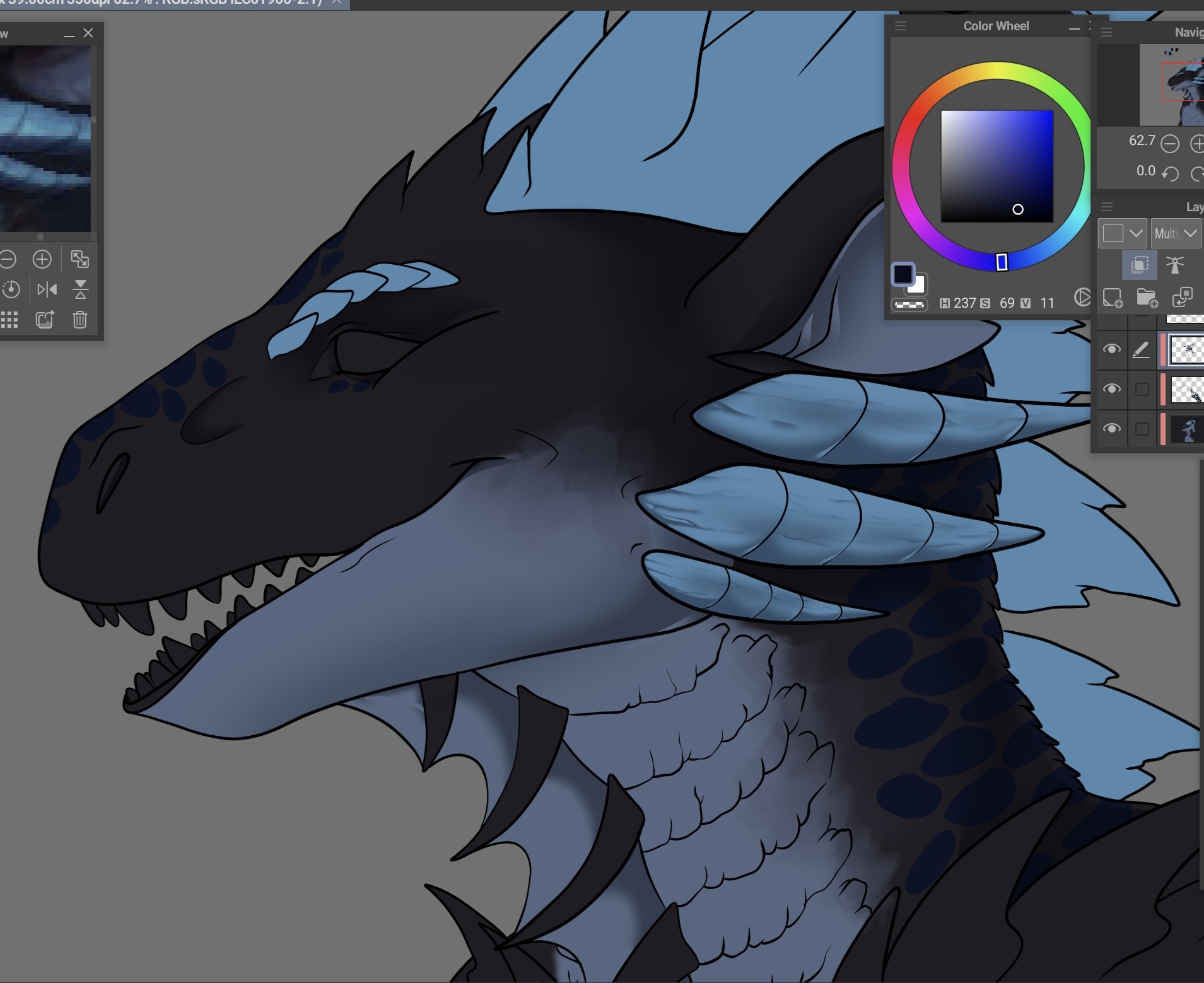
Task: Toggle Clip to Layer Below
Action: [x=1139, y=265]
